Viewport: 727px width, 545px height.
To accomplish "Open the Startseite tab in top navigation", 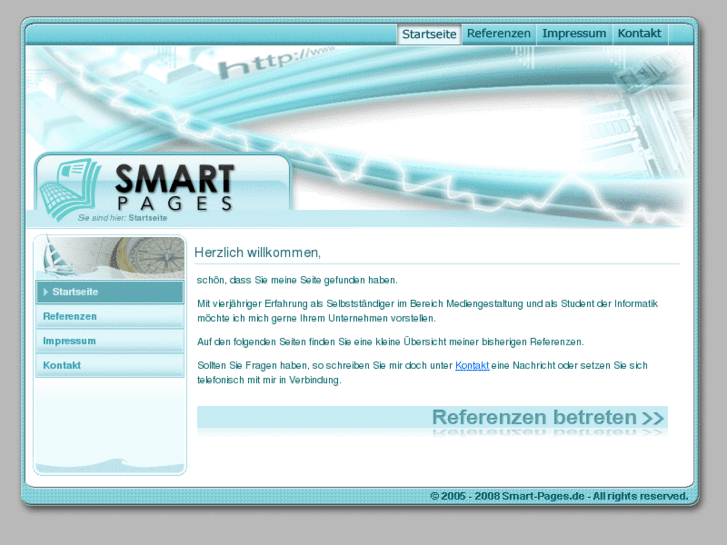I will [429, 34].
